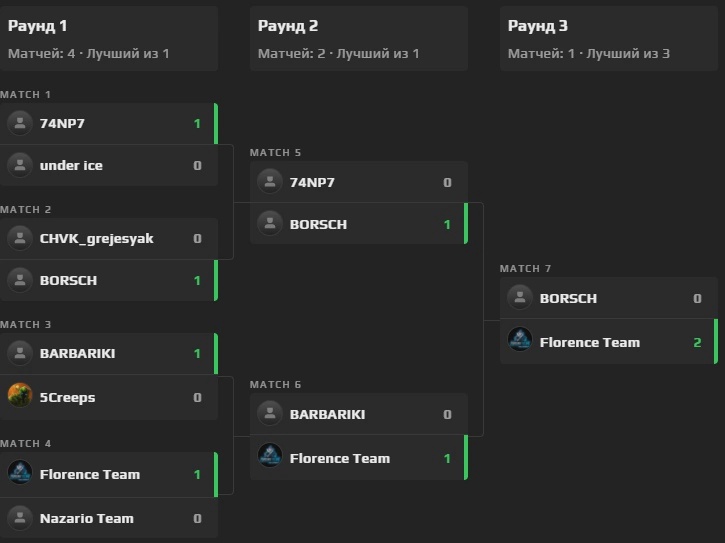
Task: Click the Nazario Team row in Match 4
Action: coord(108,518)
